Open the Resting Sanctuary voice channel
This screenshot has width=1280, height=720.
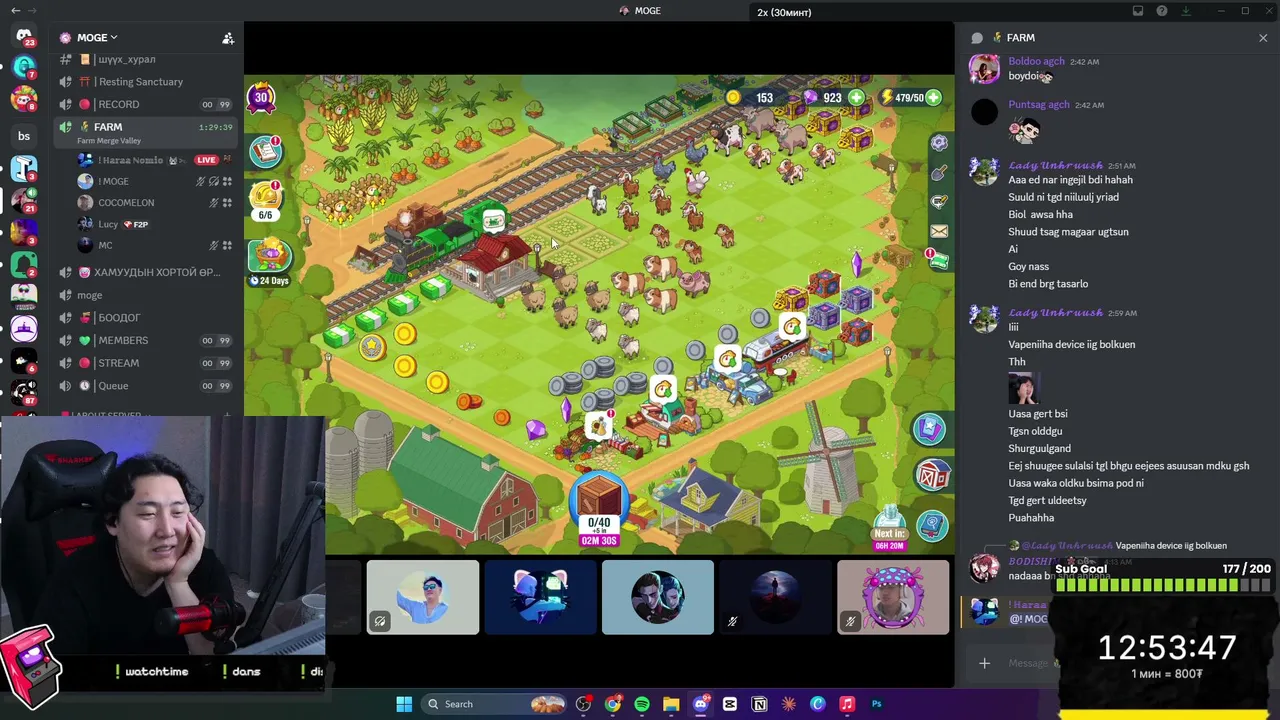tap(148, 82)
